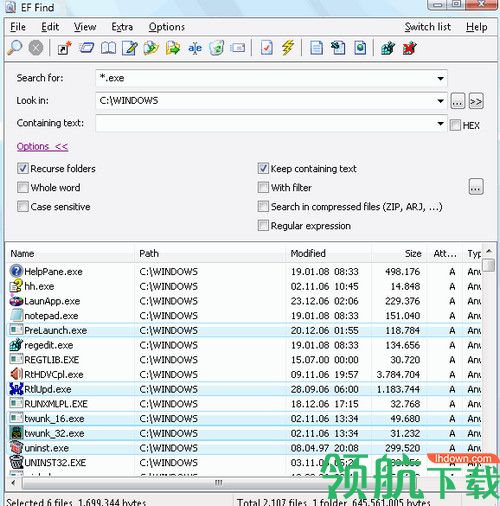The image size is (500, 506).
Task: Click the edit document pencil icon
Action: (x=130, y=48)
